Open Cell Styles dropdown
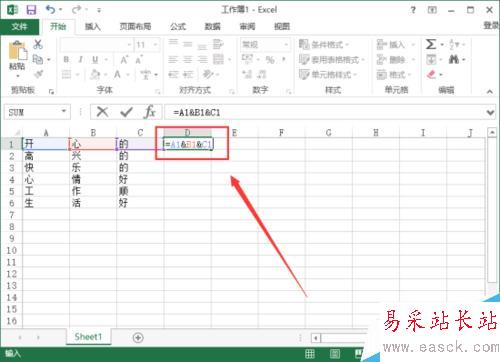The width and height of the screenshot is (500, 362). (x=328, y=74)
